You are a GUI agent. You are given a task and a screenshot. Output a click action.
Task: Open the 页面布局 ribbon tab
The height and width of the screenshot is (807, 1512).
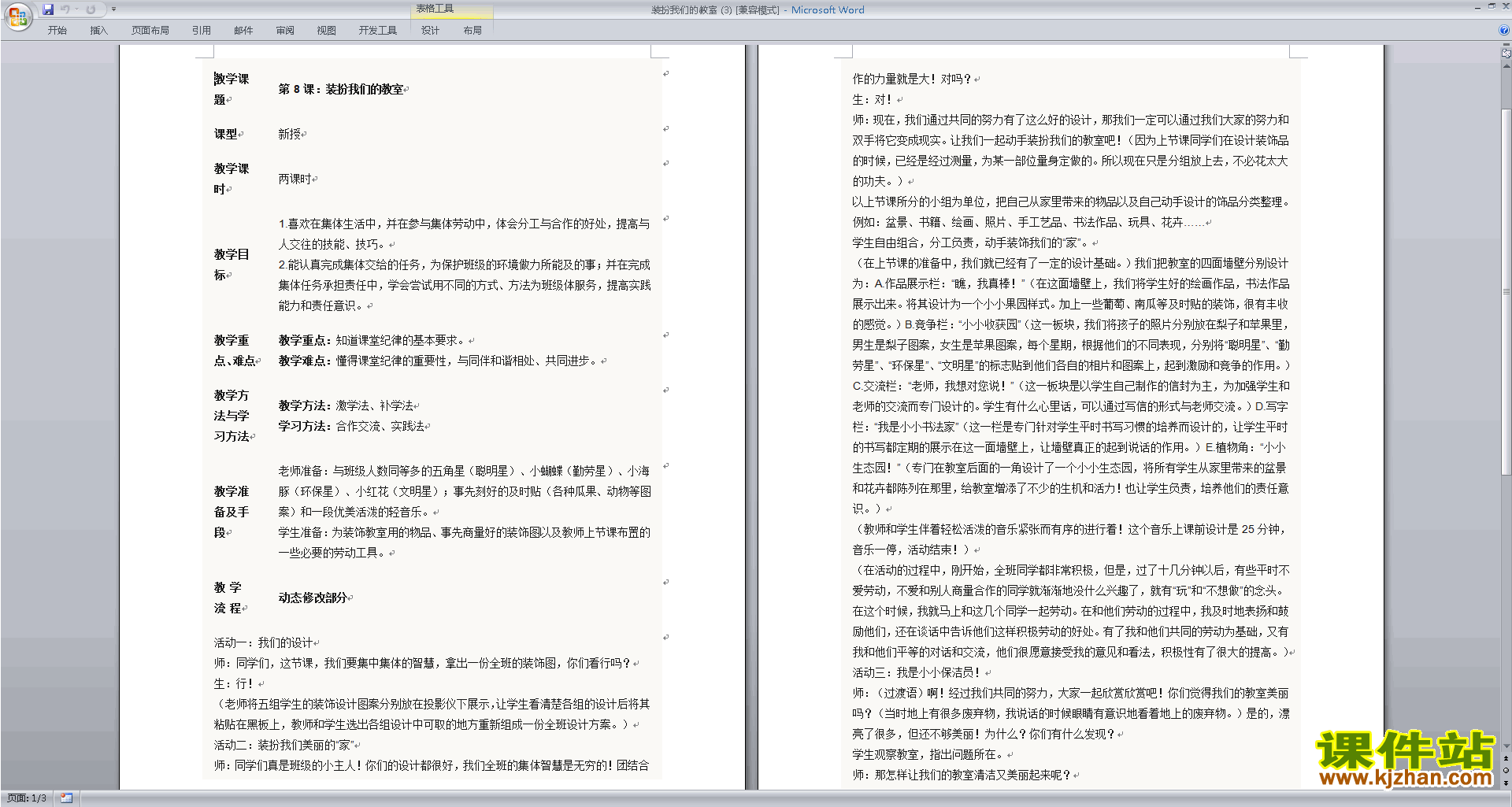pos(150,30)
